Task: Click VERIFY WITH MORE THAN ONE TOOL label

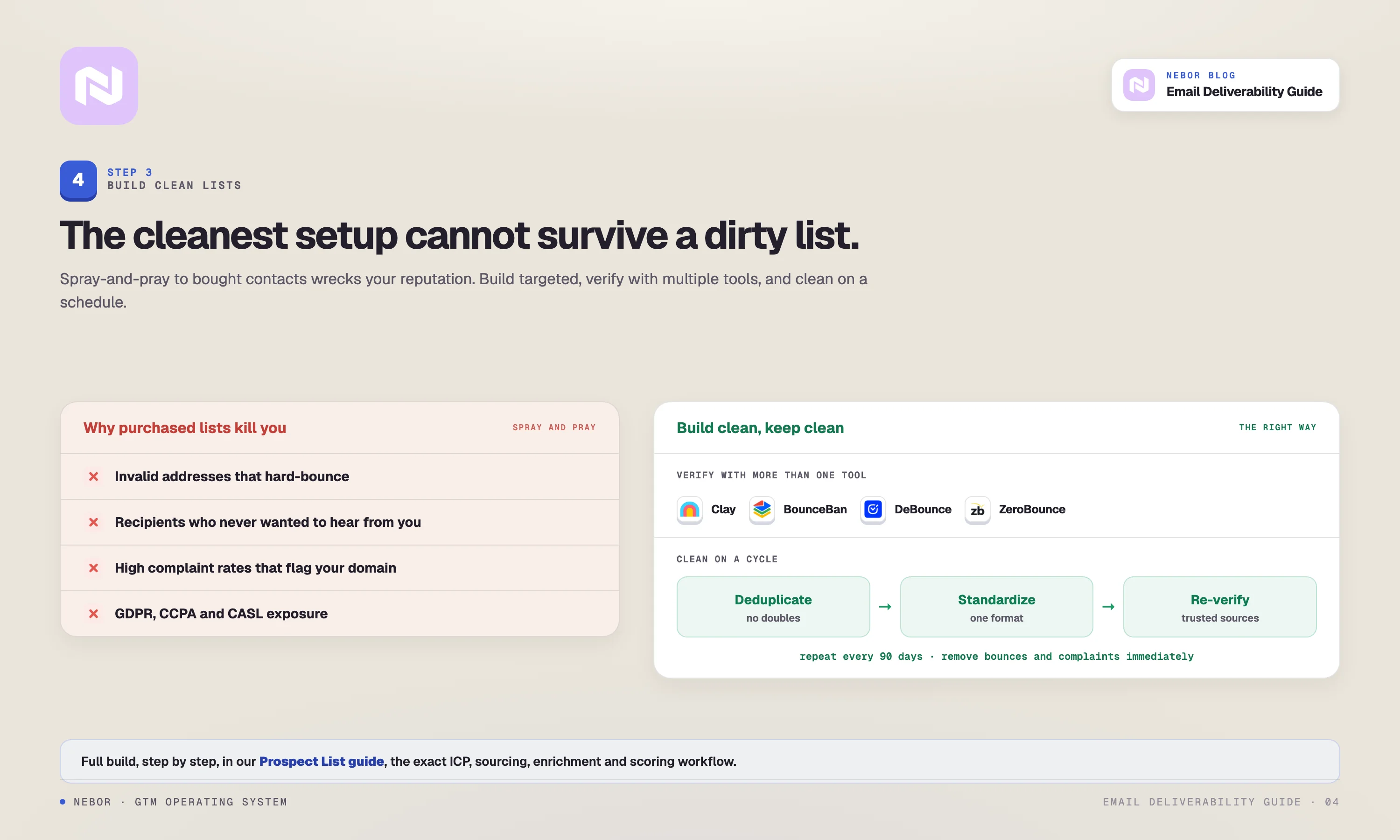Action: coord(771,475)
